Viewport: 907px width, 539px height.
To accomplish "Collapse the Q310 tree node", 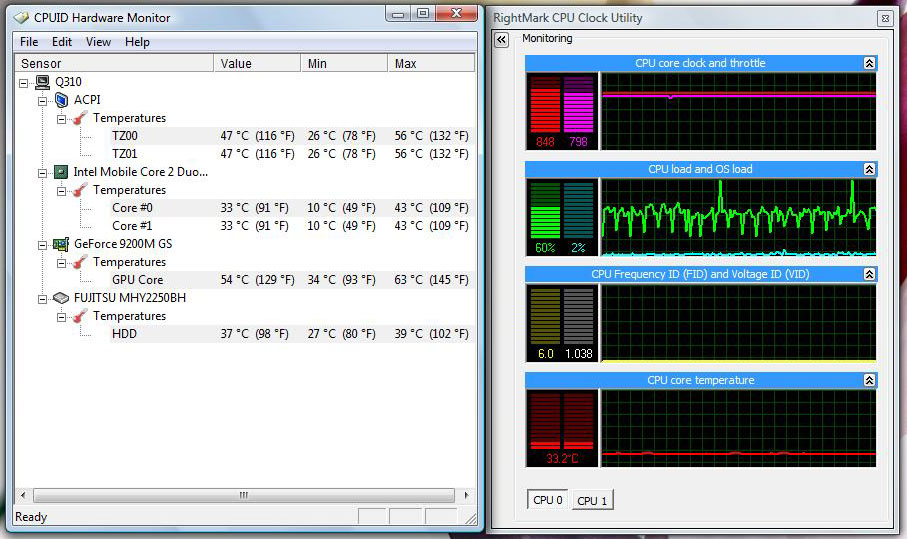I will pyautogui.click(x=24, y=83).
